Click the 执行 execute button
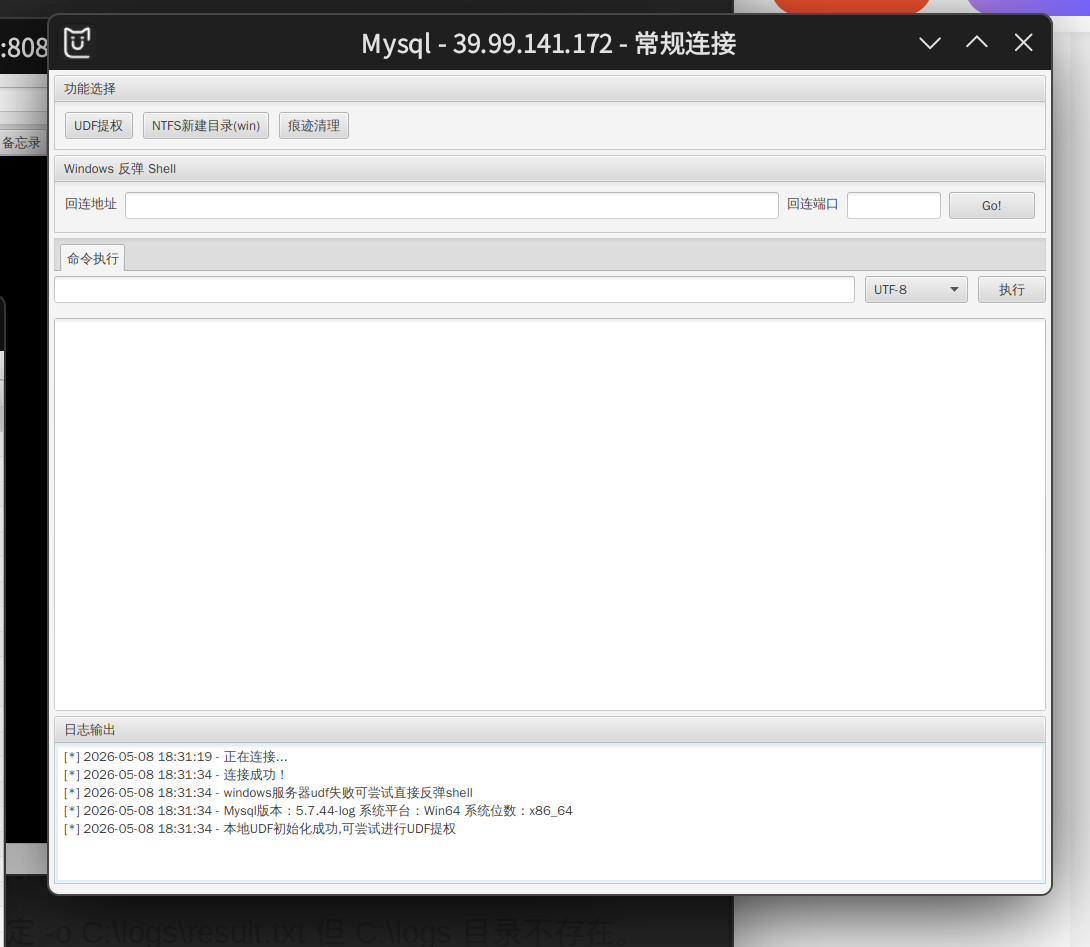1090x947 pixels. [x=1011, y=289]
